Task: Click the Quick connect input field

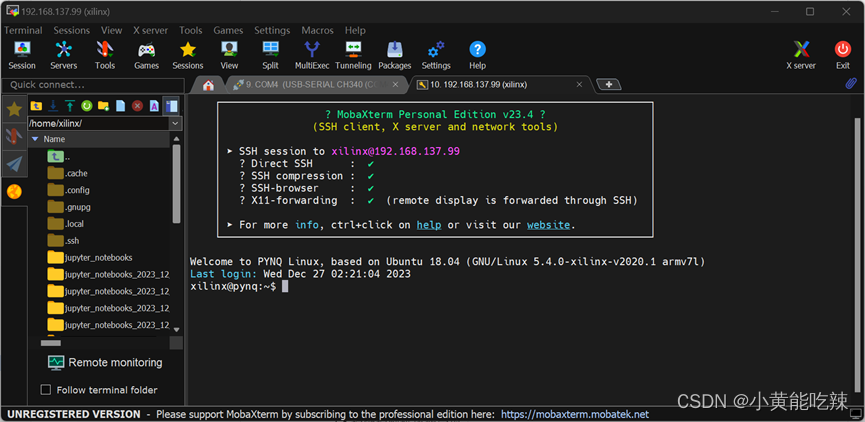Action: pos(93,85)
